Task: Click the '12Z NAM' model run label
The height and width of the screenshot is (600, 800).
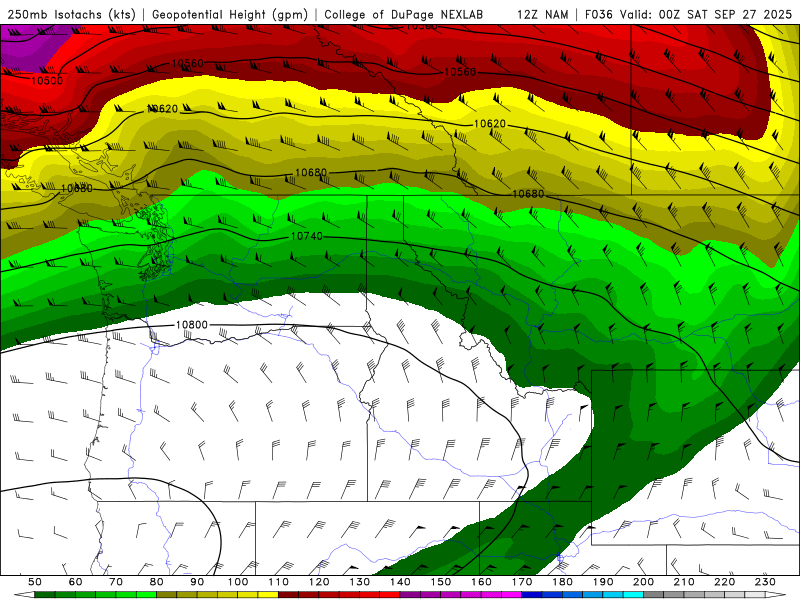Action: 543,14
